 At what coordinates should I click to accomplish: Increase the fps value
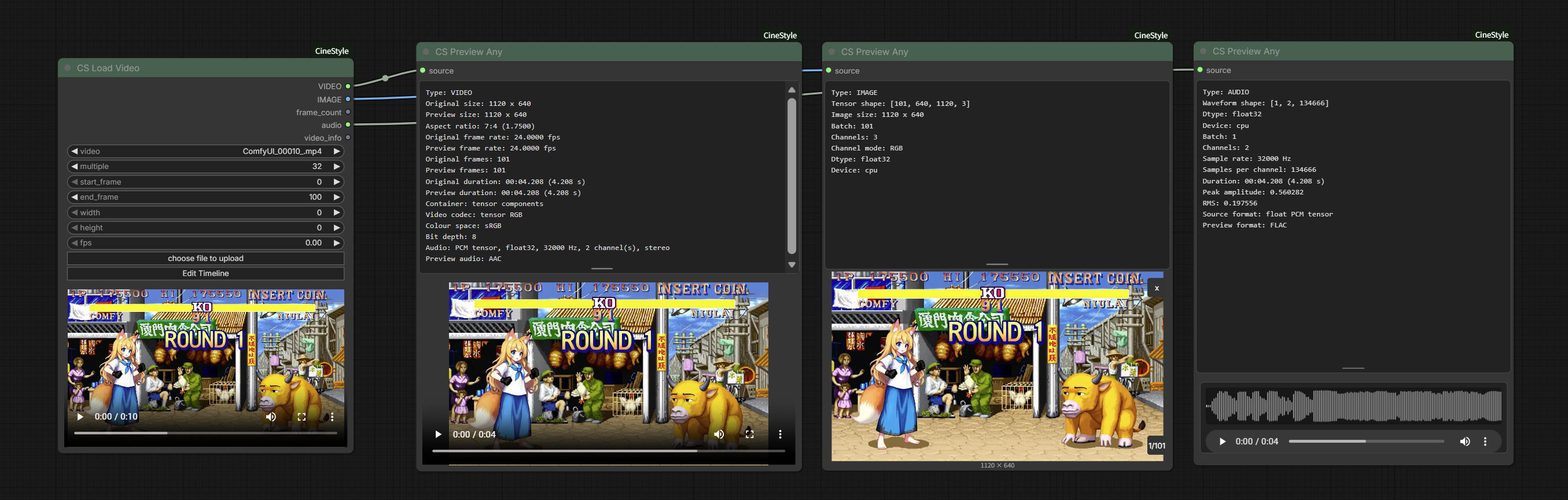point(337,242)
